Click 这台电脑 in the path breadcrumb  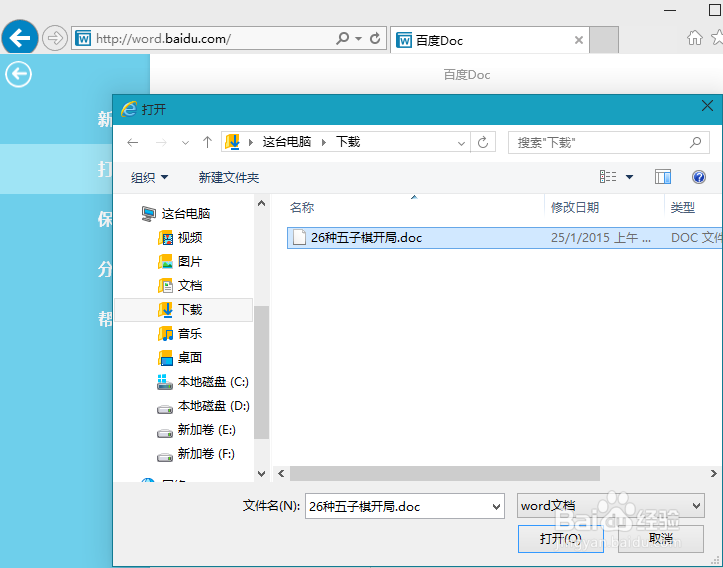tap(287, 142)
